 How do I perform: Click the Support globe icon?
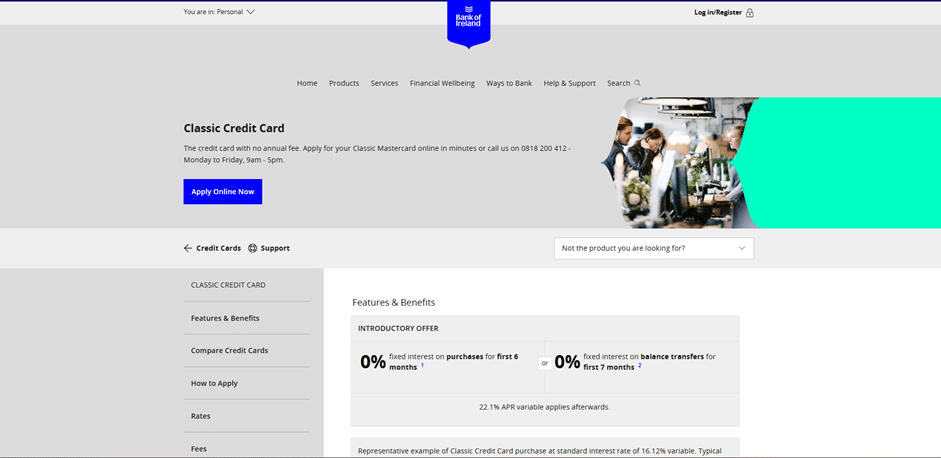(252, 248)
